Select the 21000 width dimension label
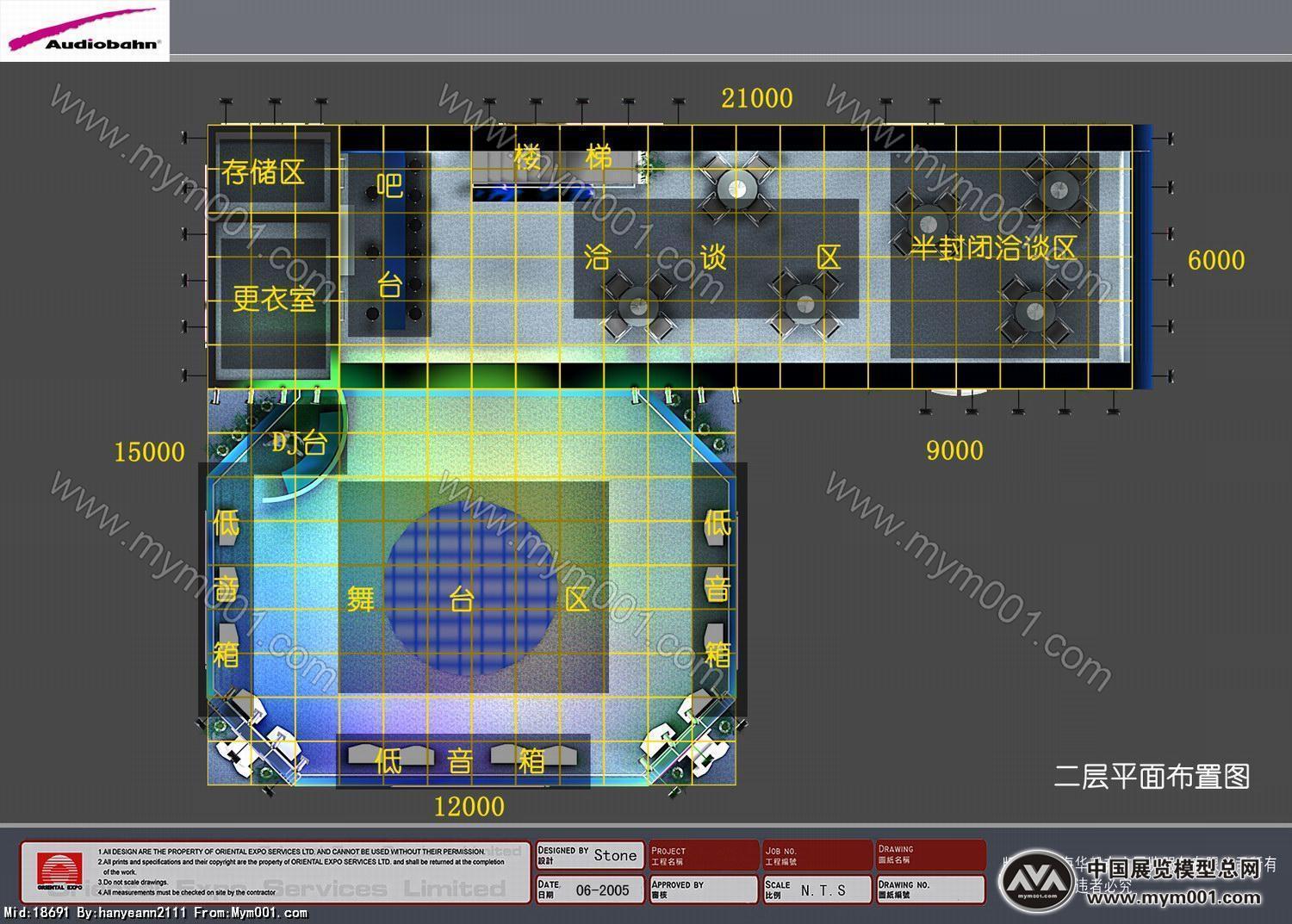1292x924 pixels. (756, 98)
